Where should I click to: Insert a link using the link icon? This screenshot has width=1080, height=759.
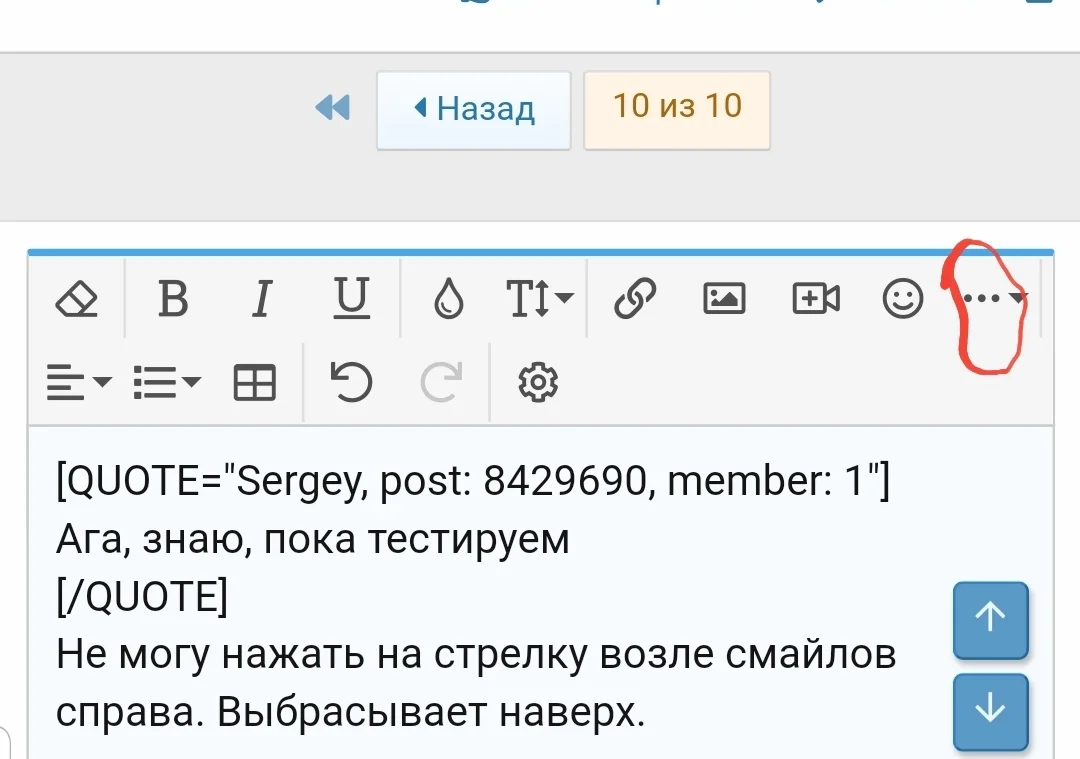[633, 297]
